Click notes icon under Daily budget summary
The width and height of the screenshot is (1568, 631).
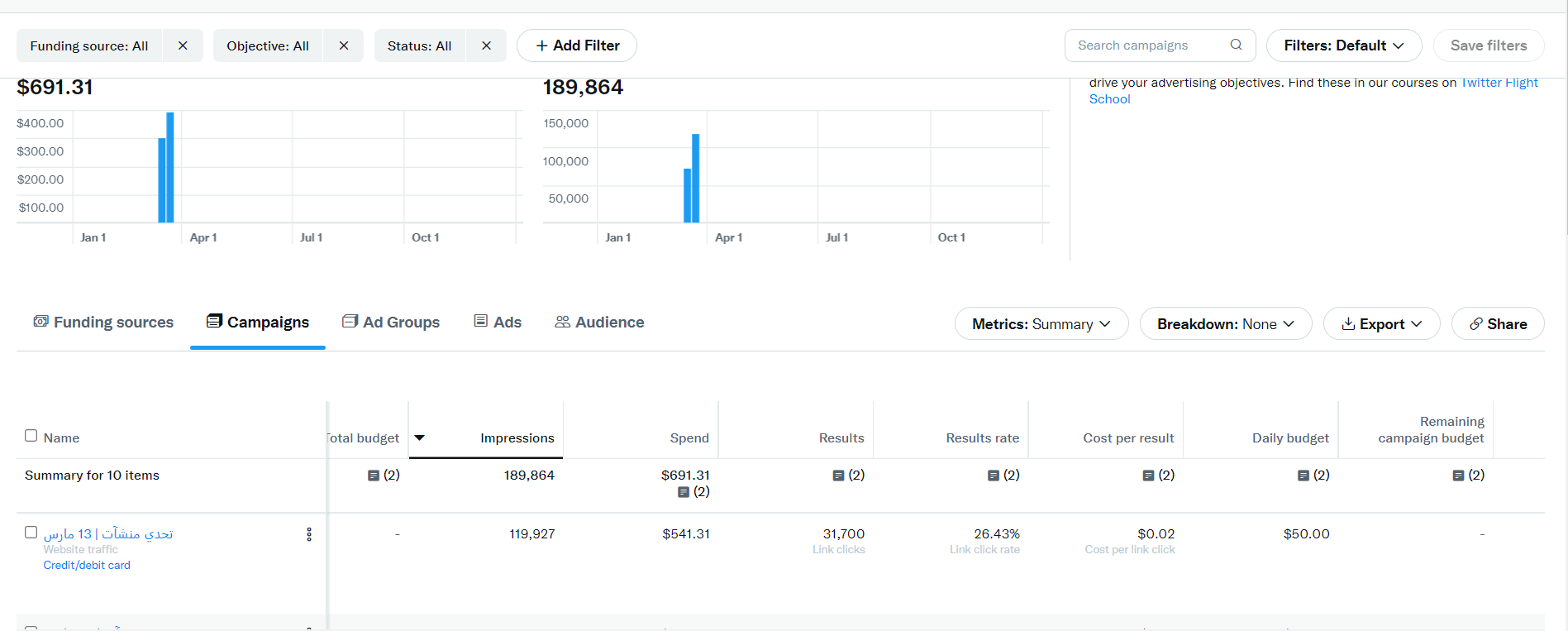[1303, 476]
